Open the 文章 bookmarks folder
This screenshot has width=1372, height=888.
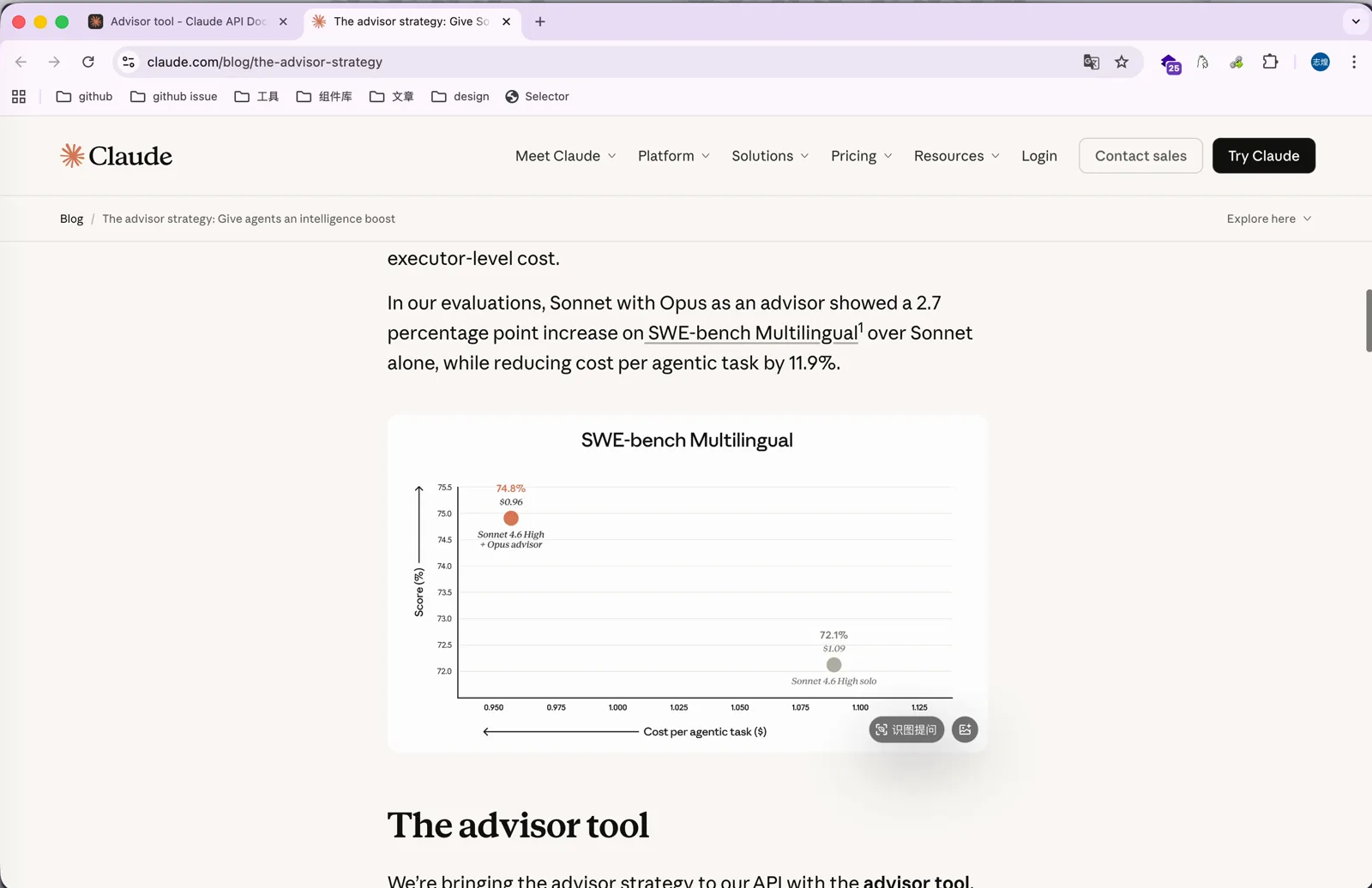pyautogui.click(x=392, y=97)
